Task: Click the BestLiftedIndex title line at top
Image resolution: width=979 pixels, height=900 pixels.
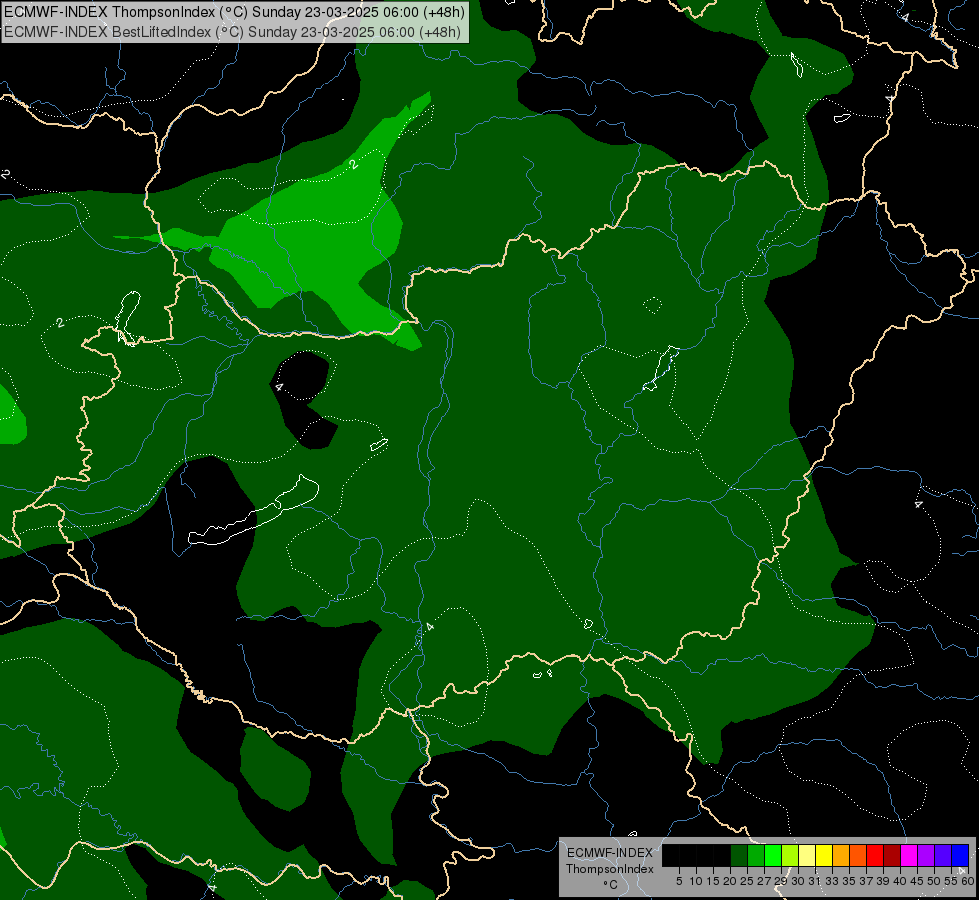Action: (232, 32)
